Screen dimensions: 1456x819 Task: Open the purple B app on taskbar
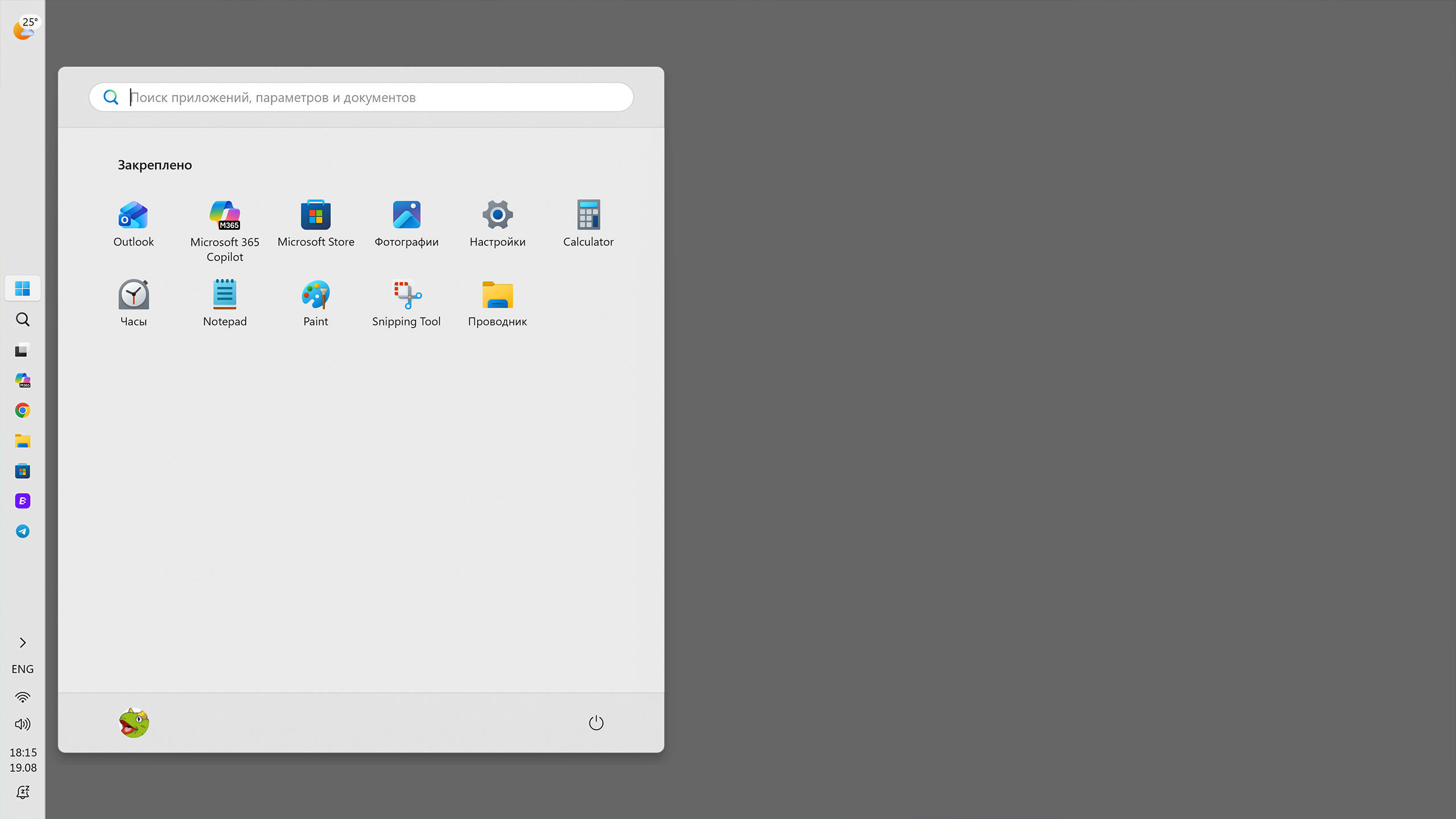[23, 501]
